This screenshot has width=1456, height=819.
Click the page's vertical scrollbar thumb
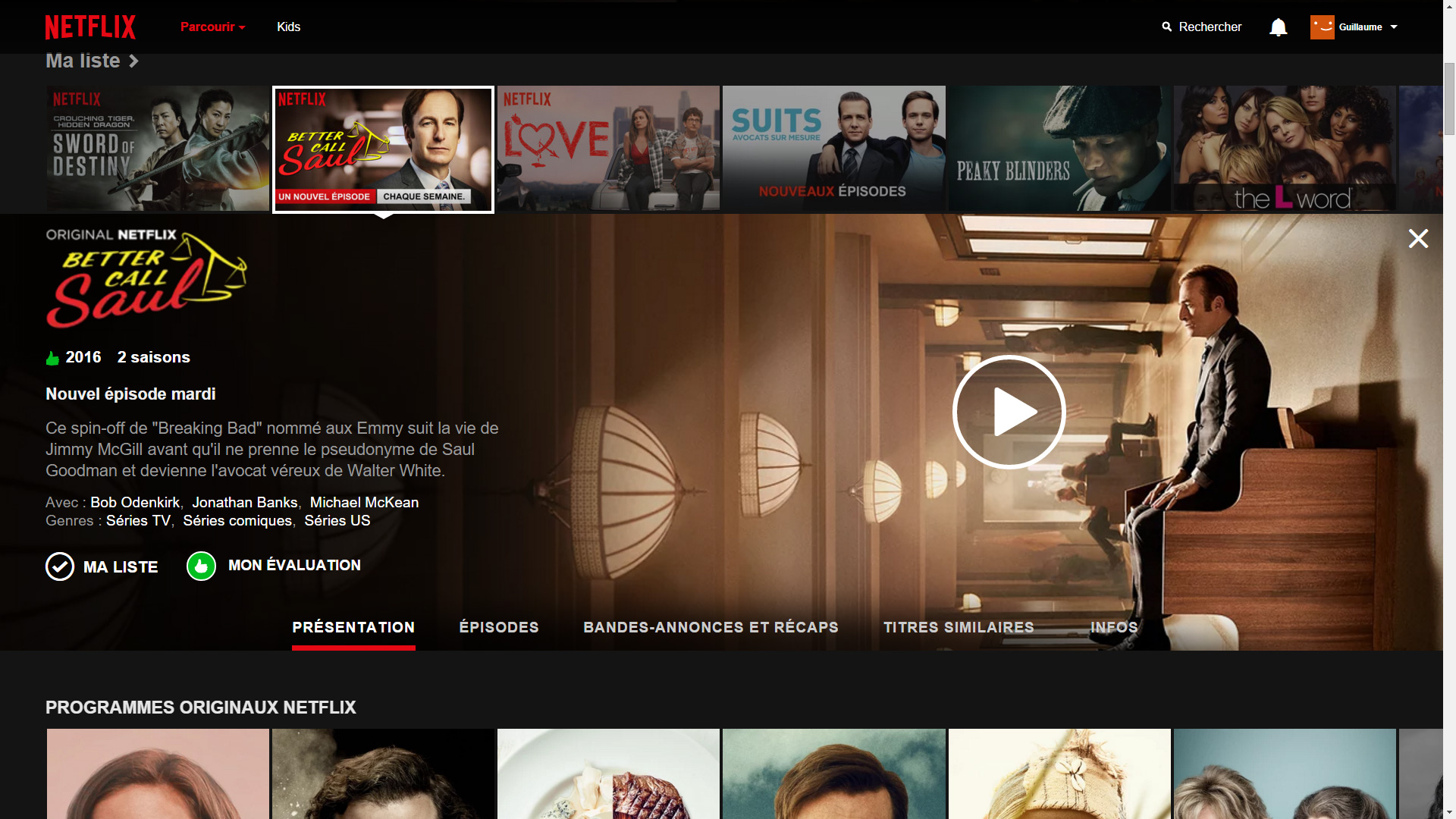1449,99
